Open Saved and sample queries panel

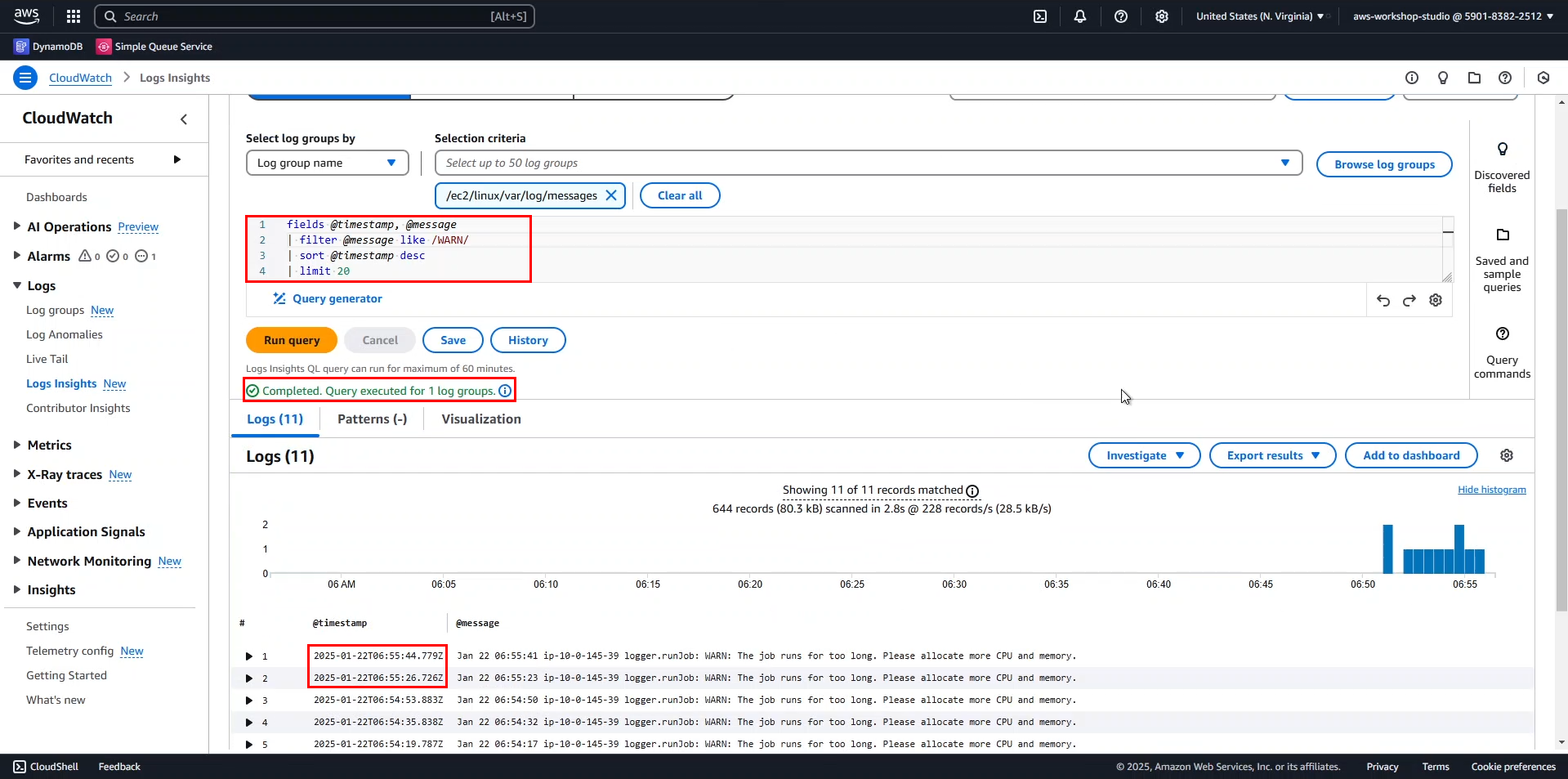(1502, 260)
